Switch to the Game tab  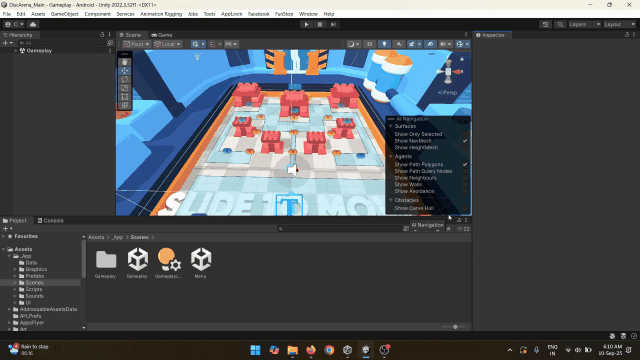coord(162,35)
